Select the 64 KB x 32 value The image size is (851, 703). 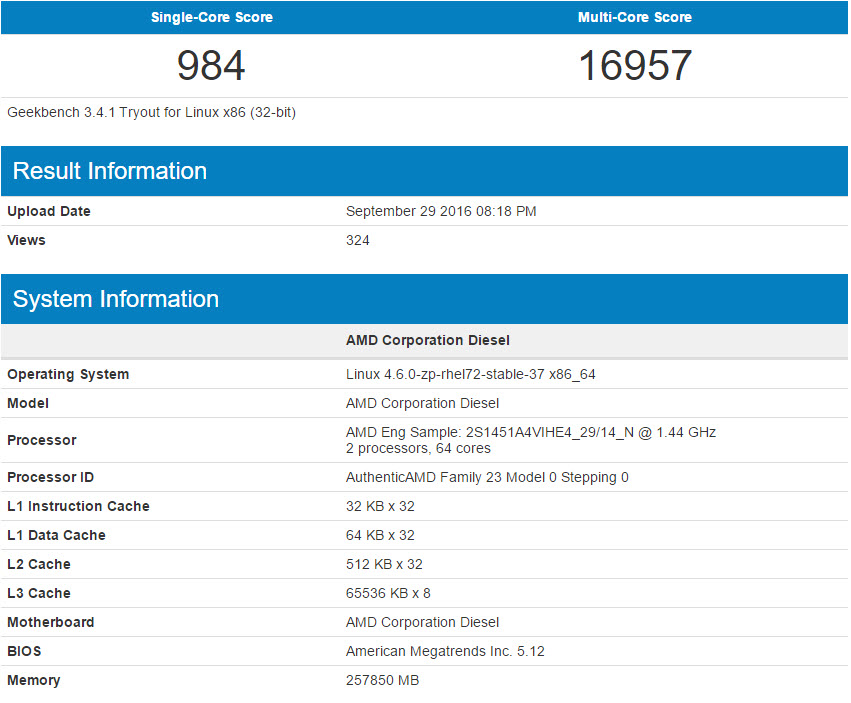click(380, 535)
